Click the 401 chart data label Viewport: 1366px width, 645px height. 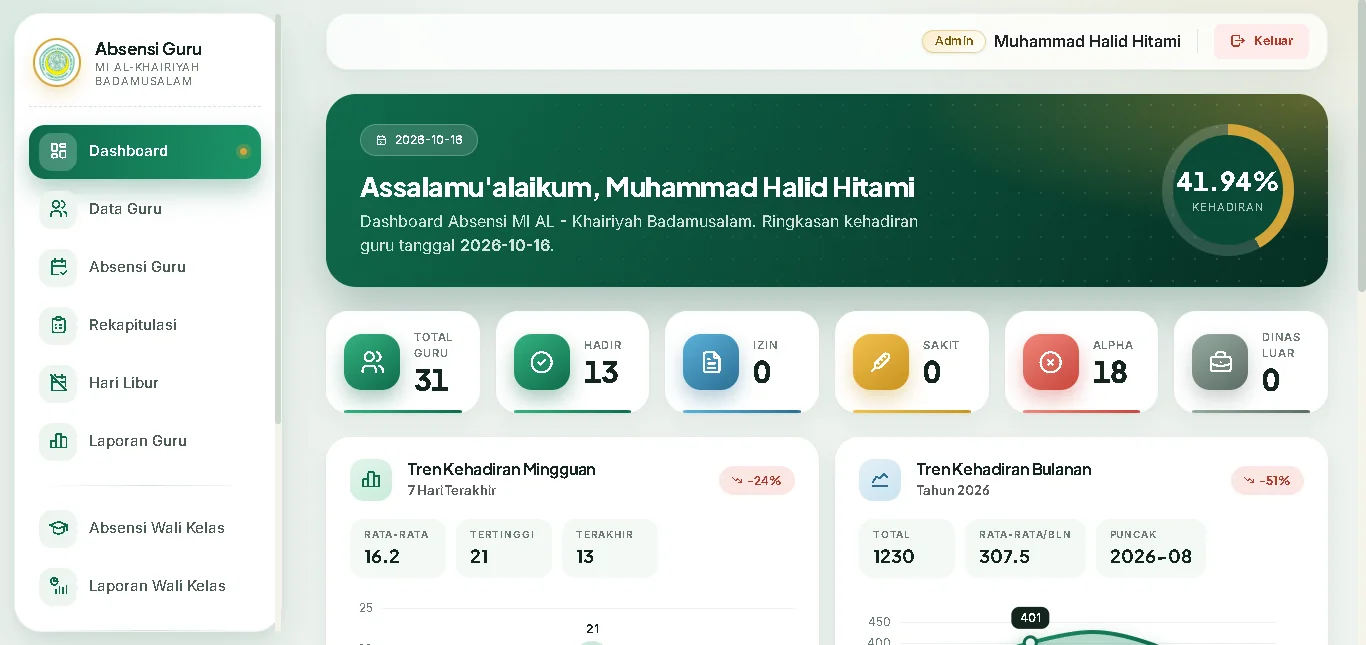click(1031, 618)
